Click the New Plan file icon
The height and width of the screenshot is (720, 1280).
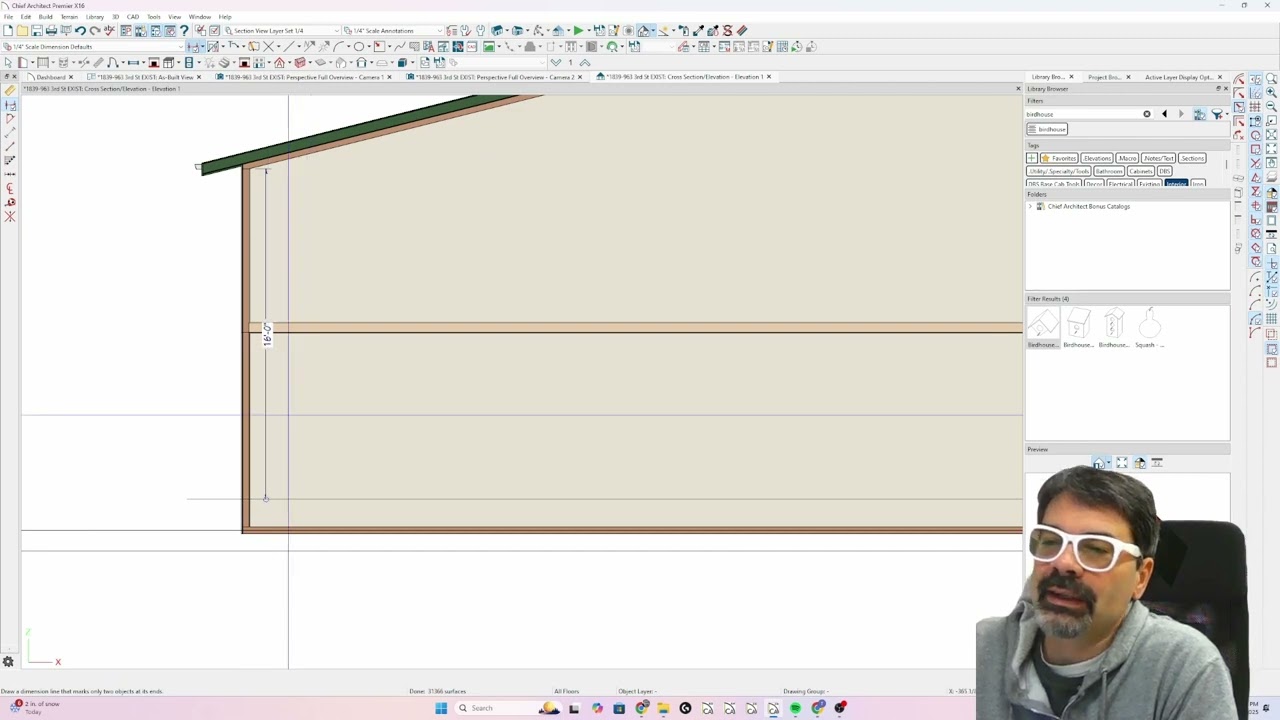click(8, 30)
